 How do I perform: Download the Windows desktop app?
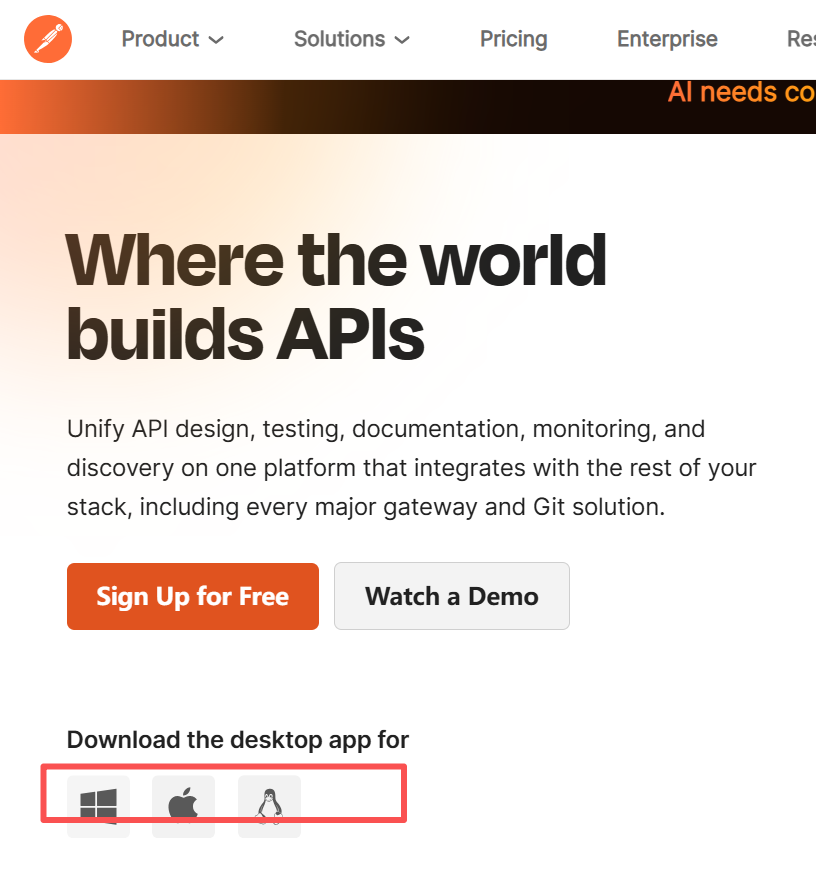(x=99, y=806)
